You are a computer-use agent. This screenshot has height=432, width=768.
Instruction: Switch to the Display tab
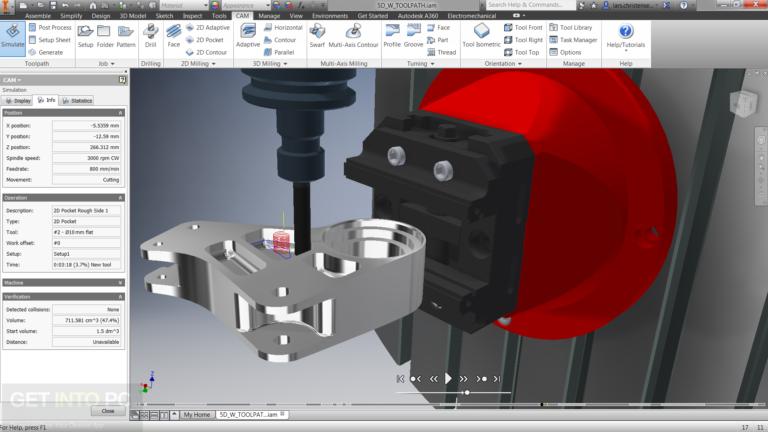point(18,100)
